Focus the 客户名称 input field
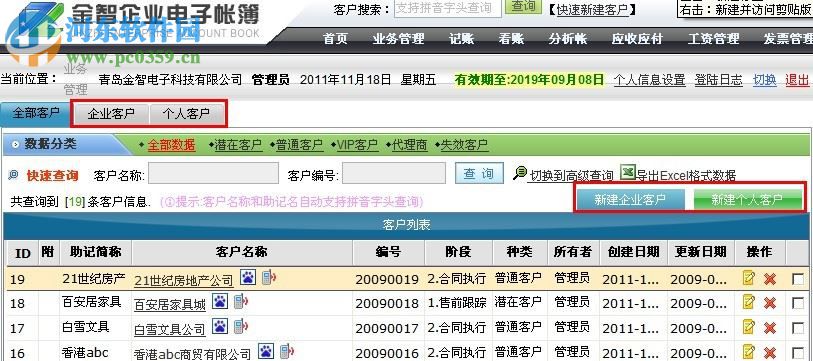Image resolution: width=813 pixels, height=361 pixels. coord(214,173)
